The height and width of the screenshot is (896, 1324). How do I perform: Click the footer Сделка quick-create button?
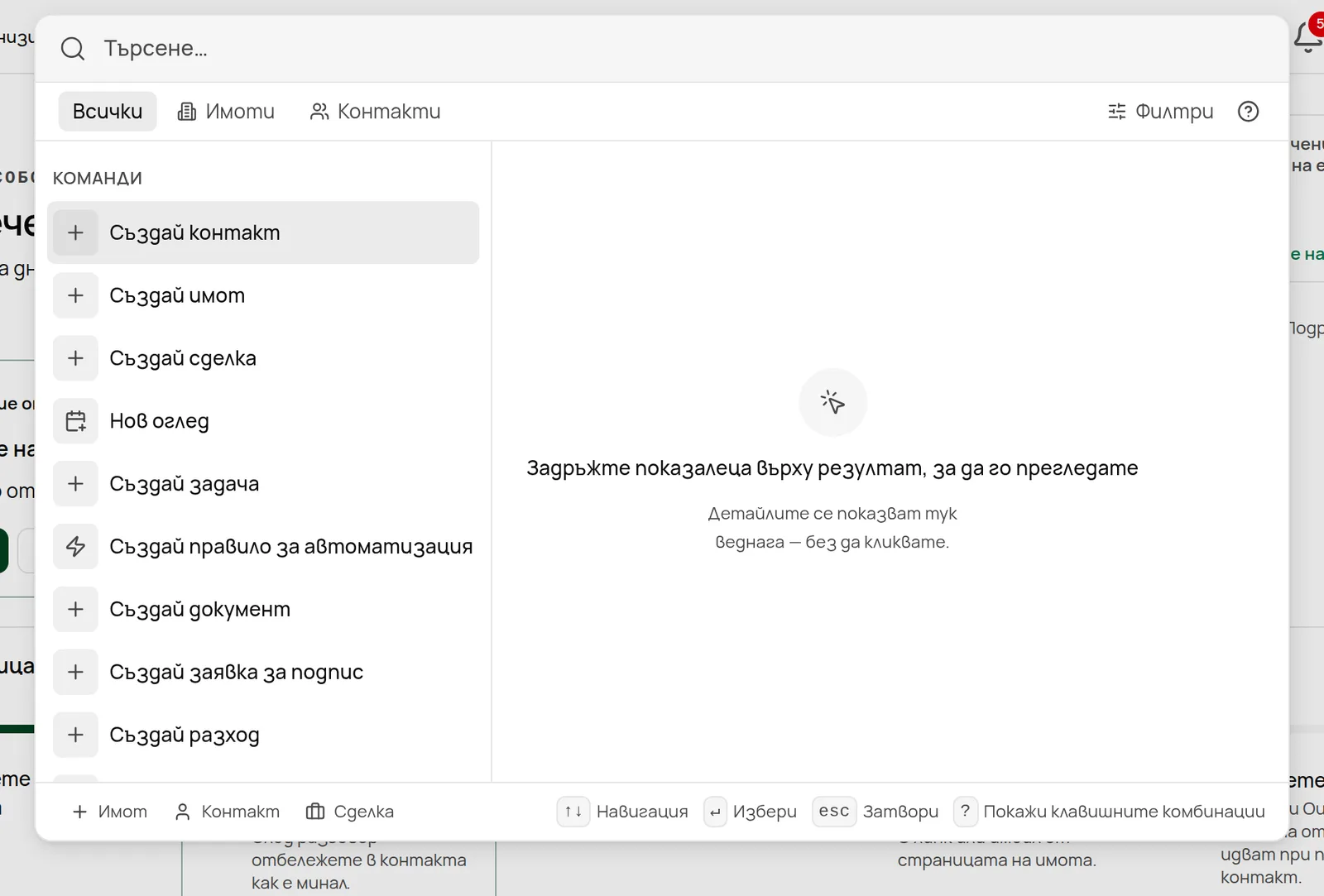click(x=350, y=812)
